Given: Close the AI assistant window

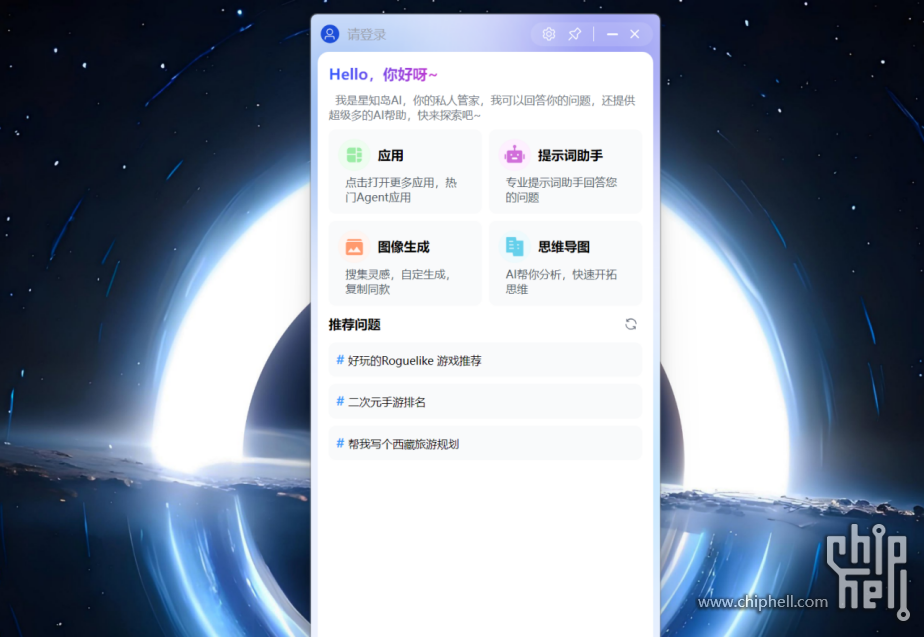Looking at the screenshot, I should (x=635, y=34).
